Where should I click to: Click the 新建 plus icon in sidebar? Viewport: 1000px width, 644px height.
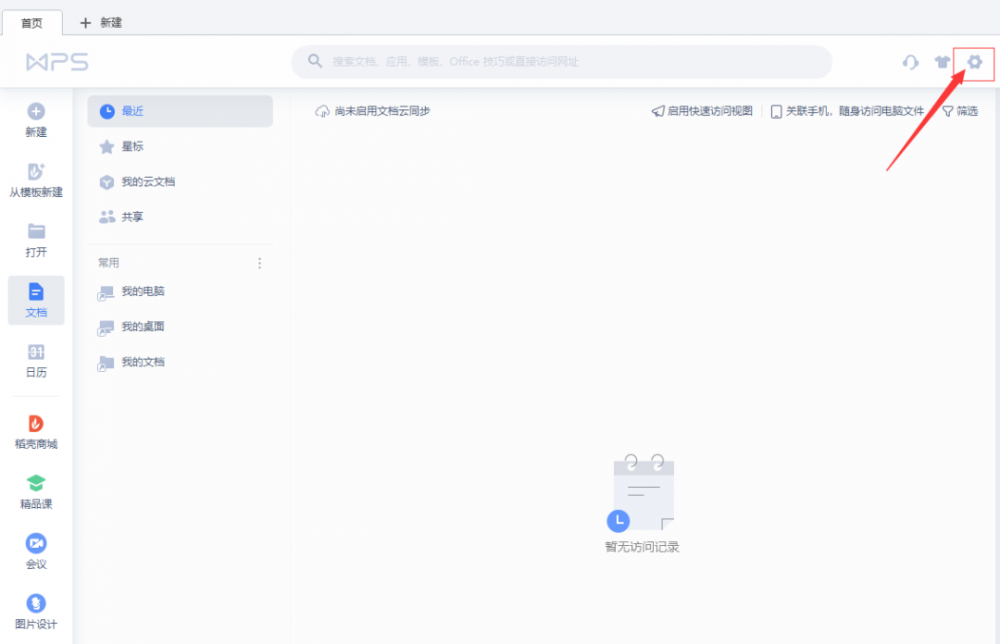click(36, 112)
